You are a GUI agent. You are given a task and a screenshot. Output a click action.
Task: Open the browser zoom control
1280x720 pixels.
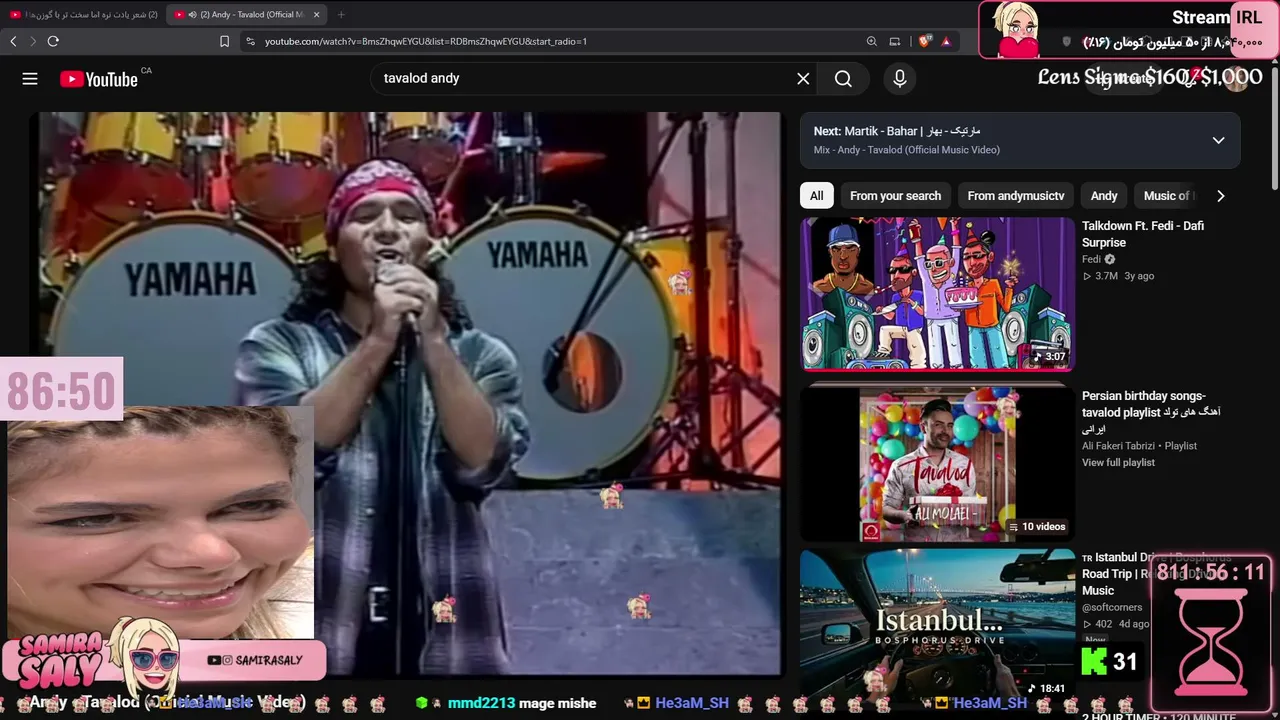[872, 41]
